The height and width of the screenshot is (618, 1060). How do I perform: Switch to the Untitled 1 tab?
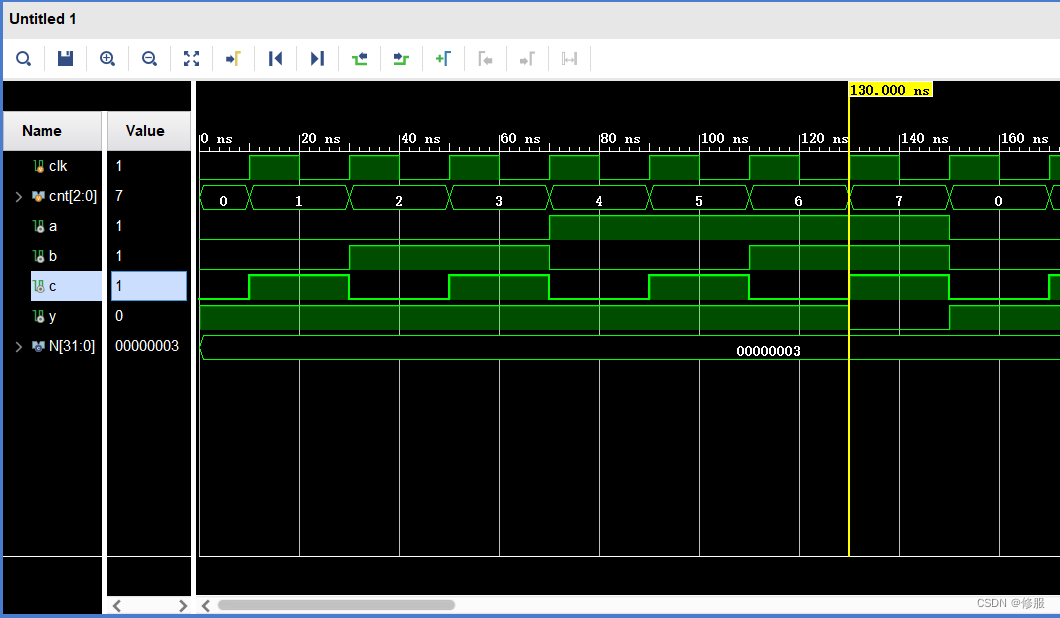click(x=42, y=19)
